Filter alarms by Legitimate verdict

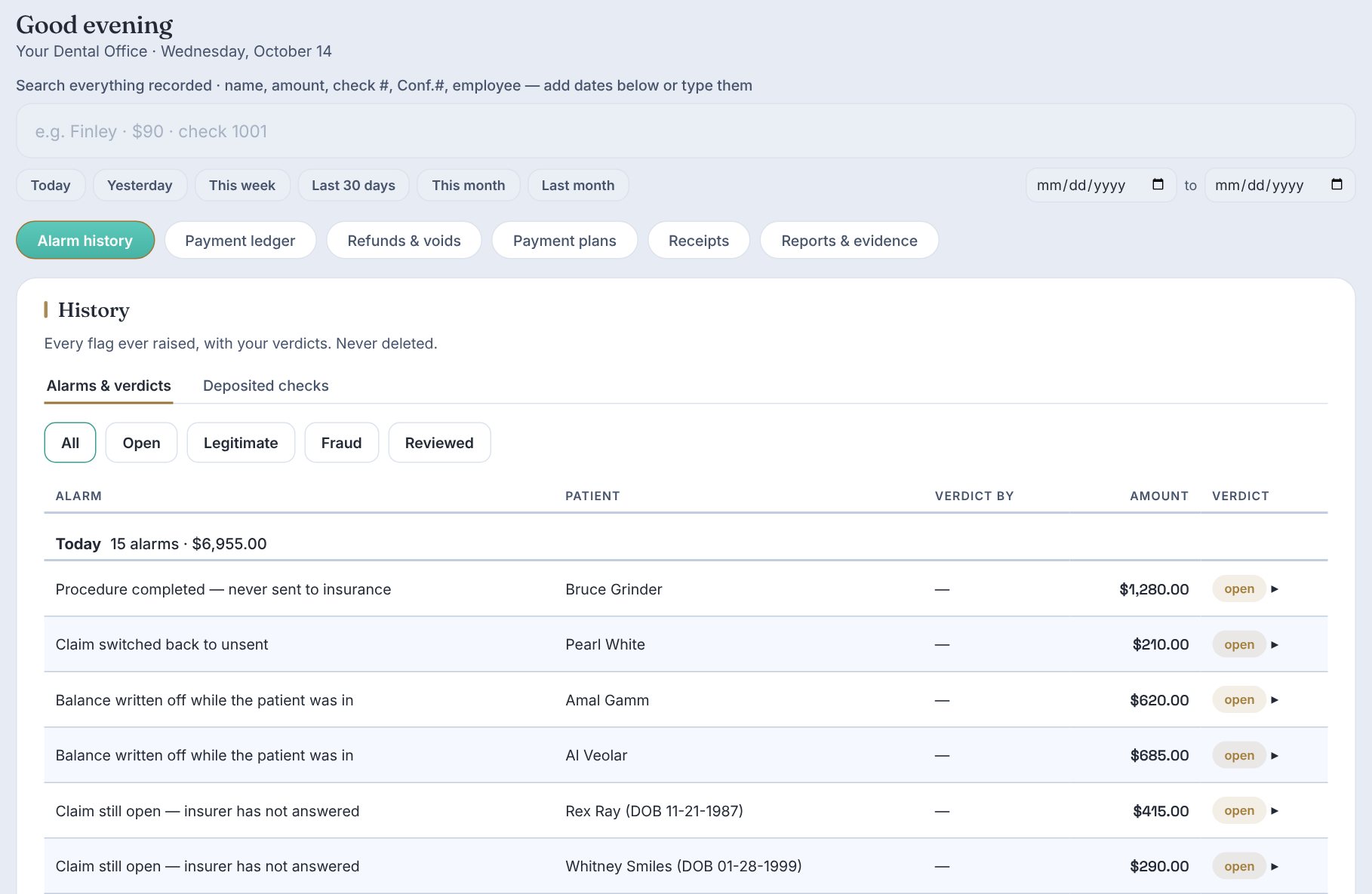(241, 443)
